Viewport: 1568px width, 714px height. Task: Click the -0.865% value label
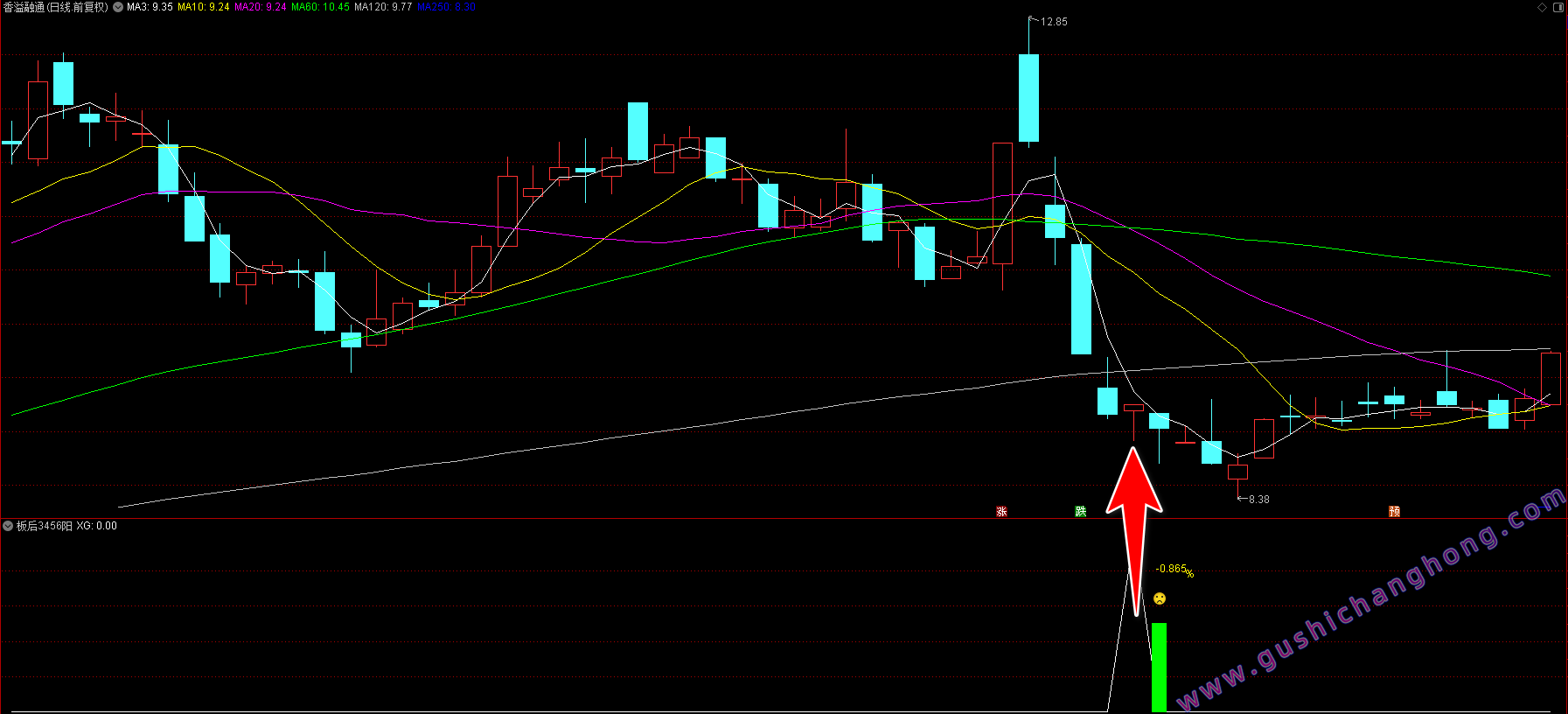(1174, 570)
